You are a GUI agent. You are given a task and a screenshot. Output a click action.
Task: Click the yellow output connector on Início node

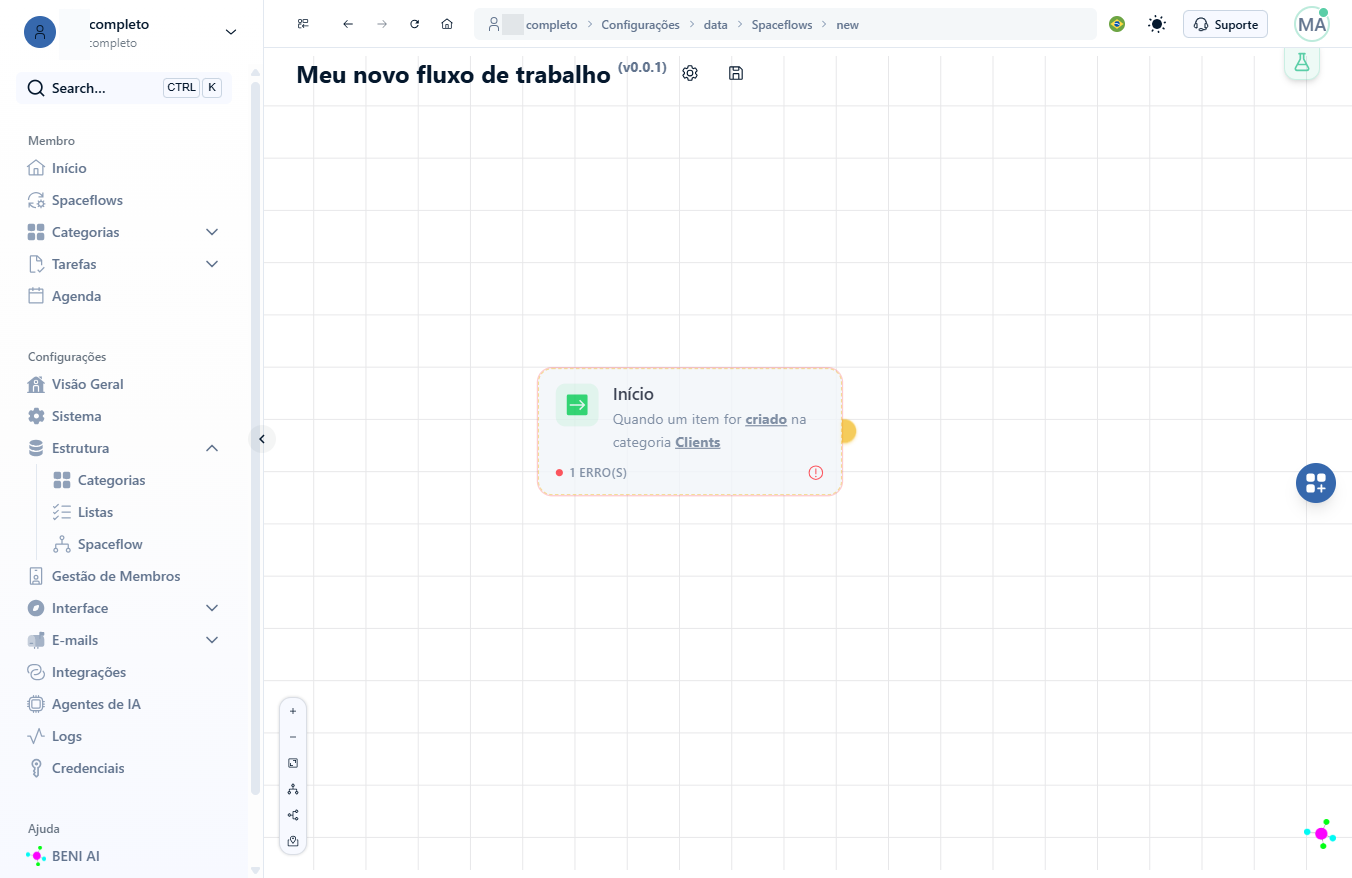(847, 431)
